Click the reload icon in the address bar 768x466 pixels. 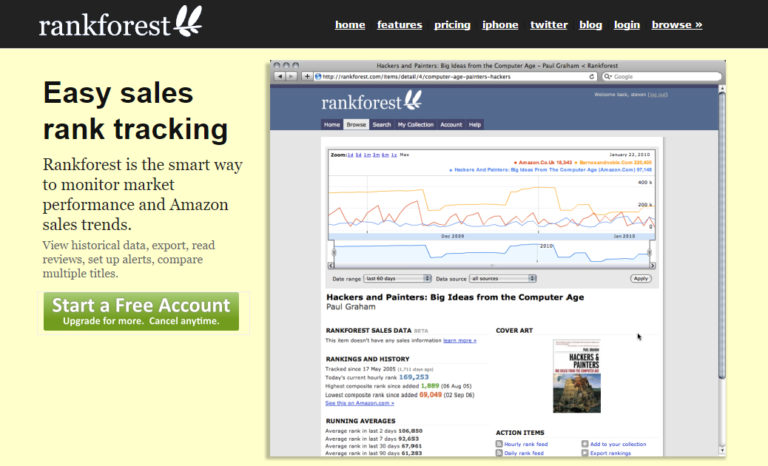[x=592, y=76]
